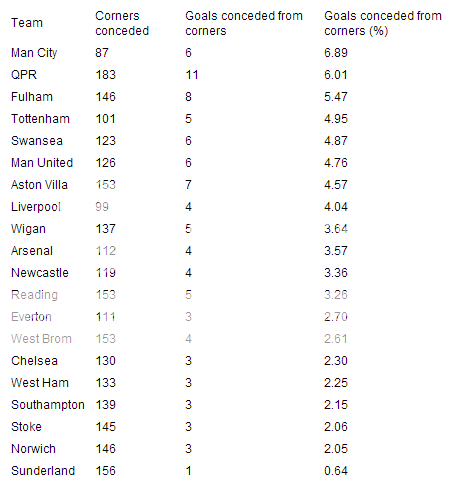452x486 pixels.
Task: Click Goals conceded from corners header
Action: click(244, 23)
